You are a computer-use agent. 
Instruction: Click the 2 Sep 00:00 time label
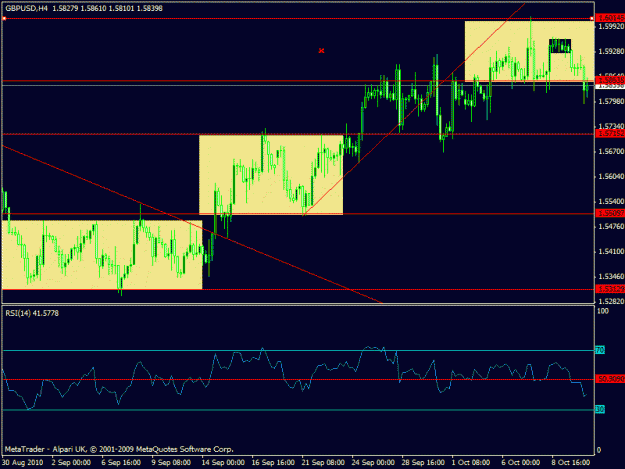coord(72,463)
